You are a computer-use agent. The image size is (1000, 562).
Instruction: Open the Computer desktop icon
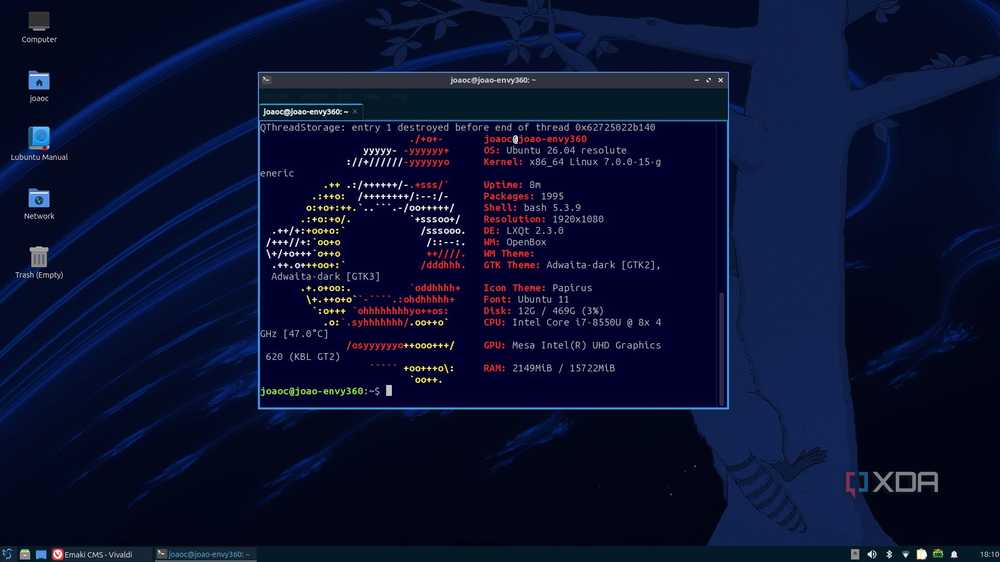(39, 27)
